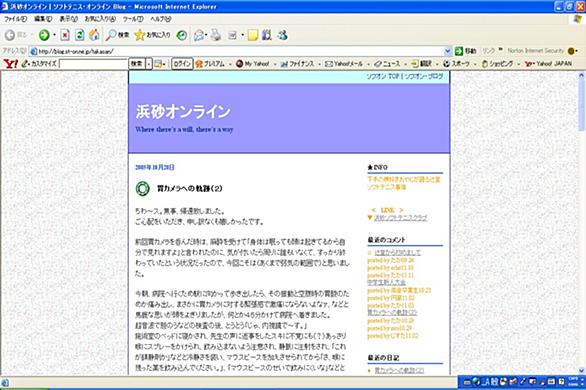
Task: Open the カスタマイズ pencil dropdown
Action: [x=39, y=64]
